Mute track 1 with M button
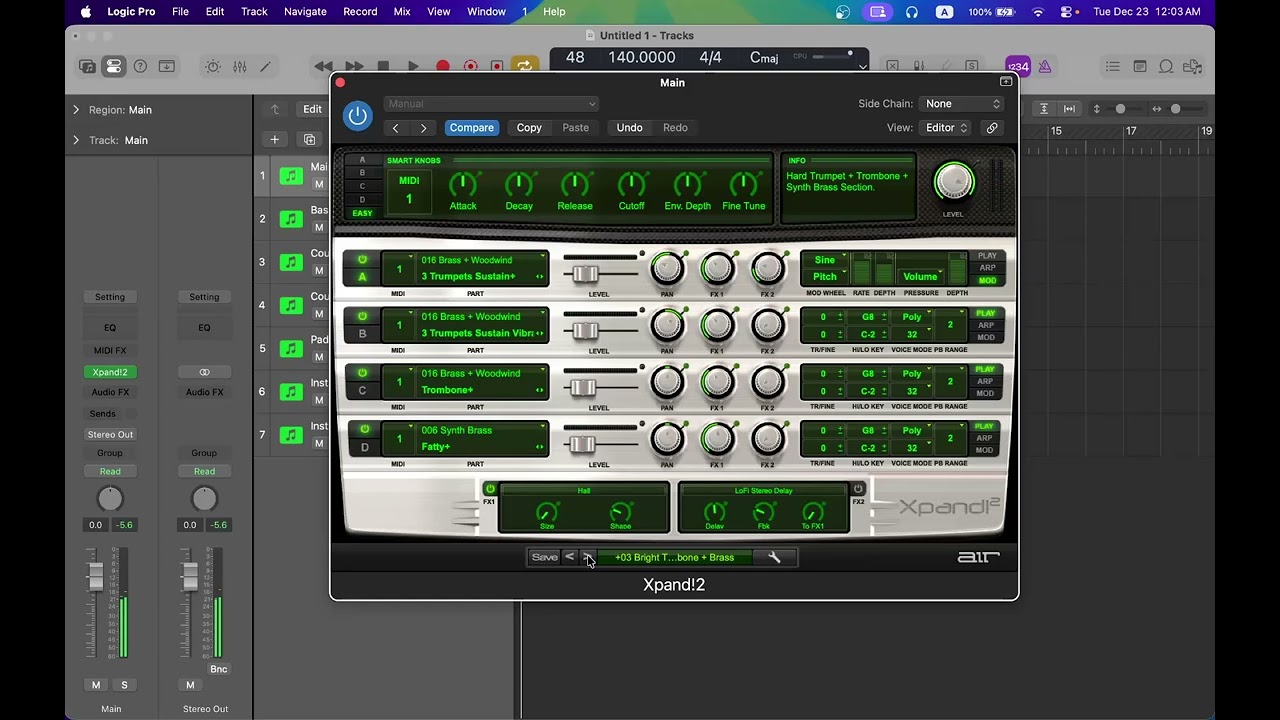Screen dimensions: 1280x720 319,184
